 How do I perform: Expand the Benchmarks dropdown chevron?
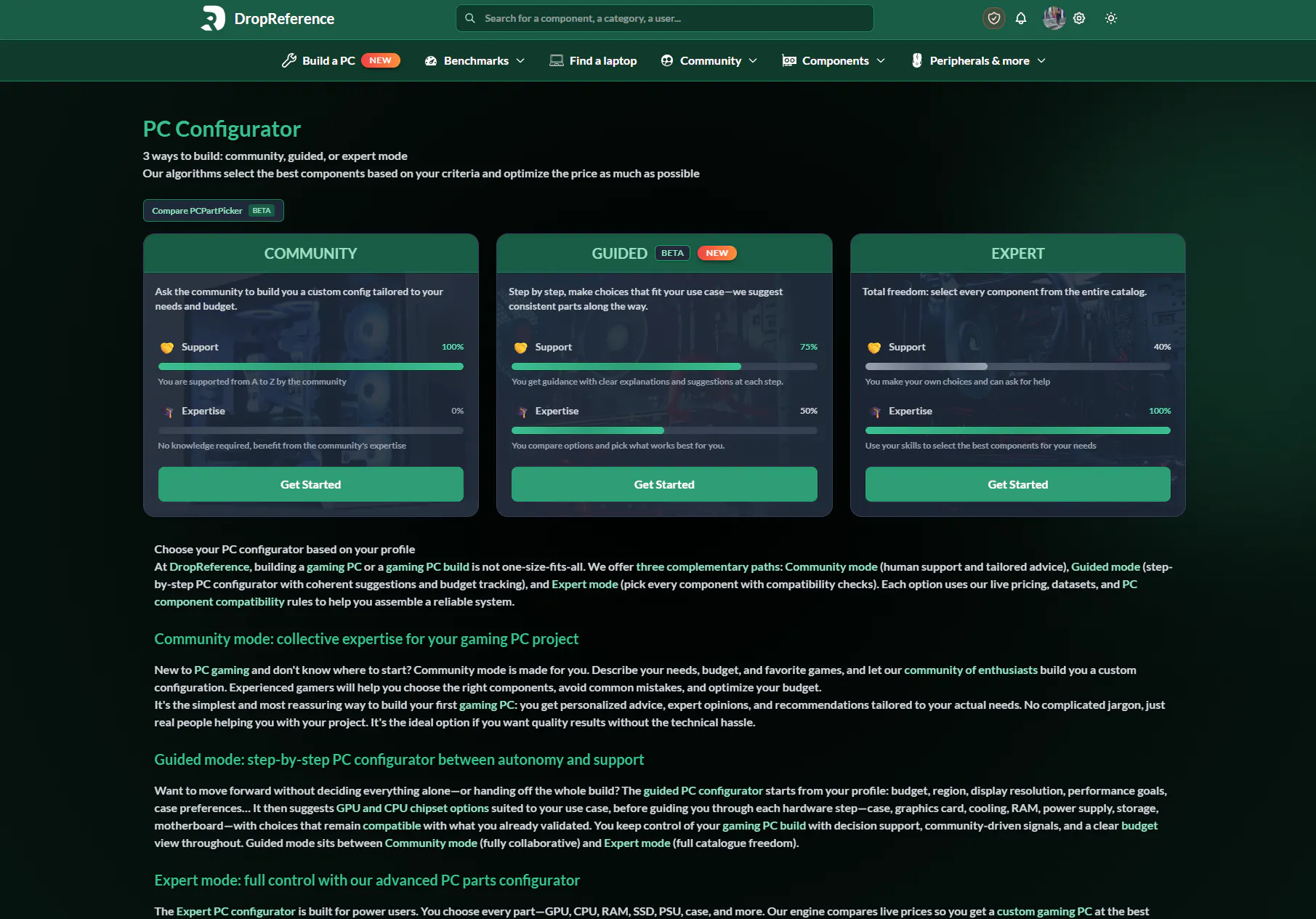520,61
